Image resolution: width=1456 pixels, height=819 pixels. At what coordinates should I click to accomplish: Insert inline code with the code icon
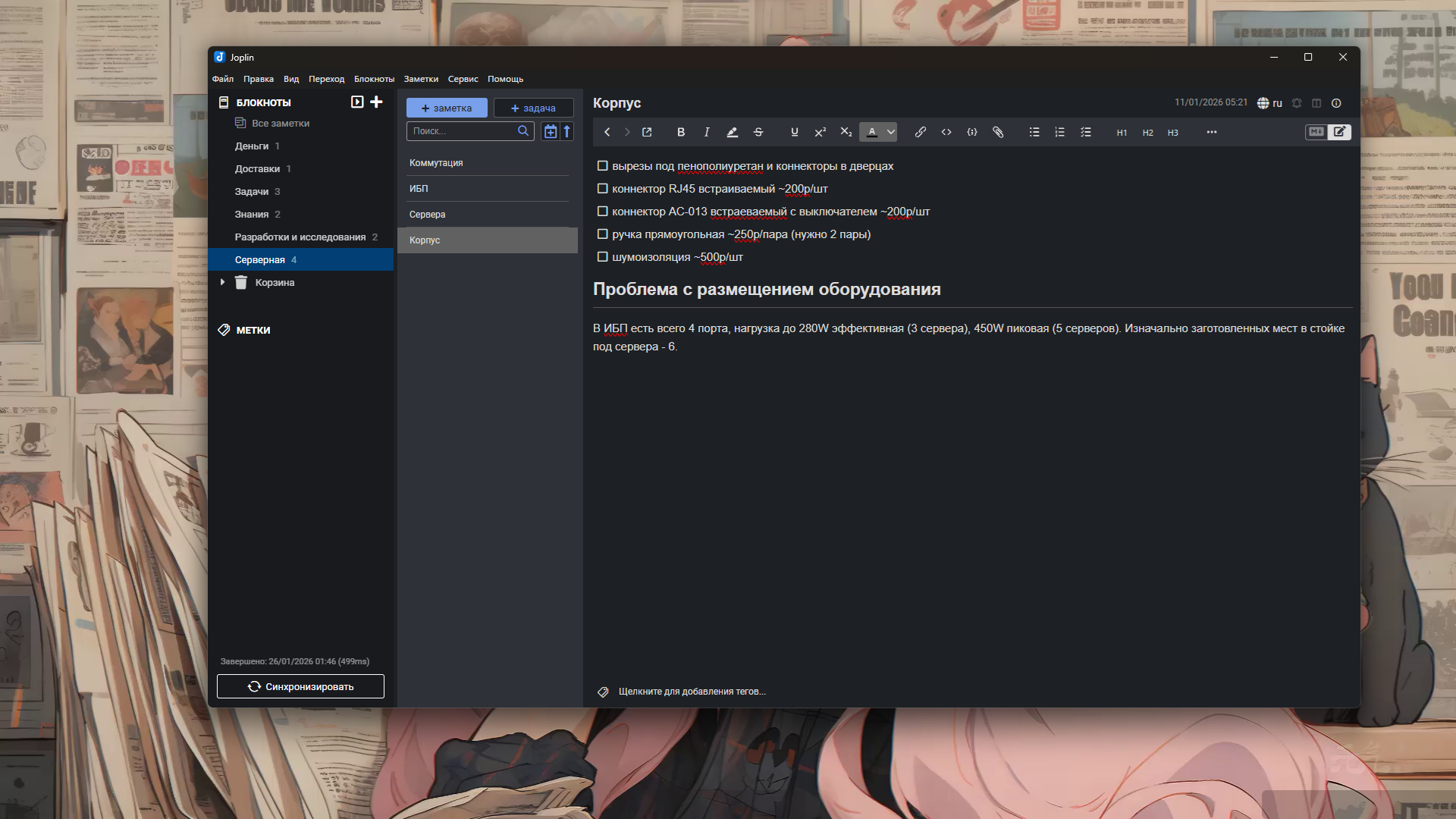point(946,131)
